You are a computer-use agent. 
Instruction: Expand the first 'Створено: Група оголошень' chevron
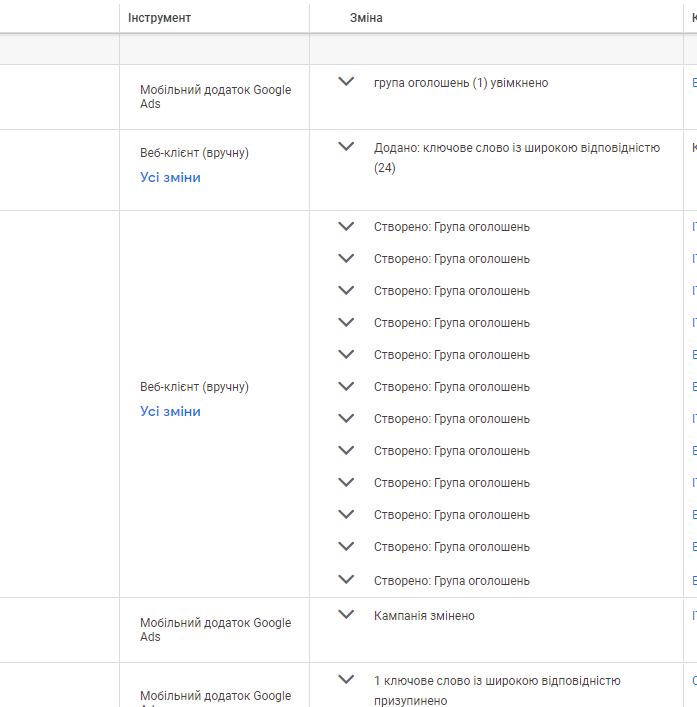(346, 226)
